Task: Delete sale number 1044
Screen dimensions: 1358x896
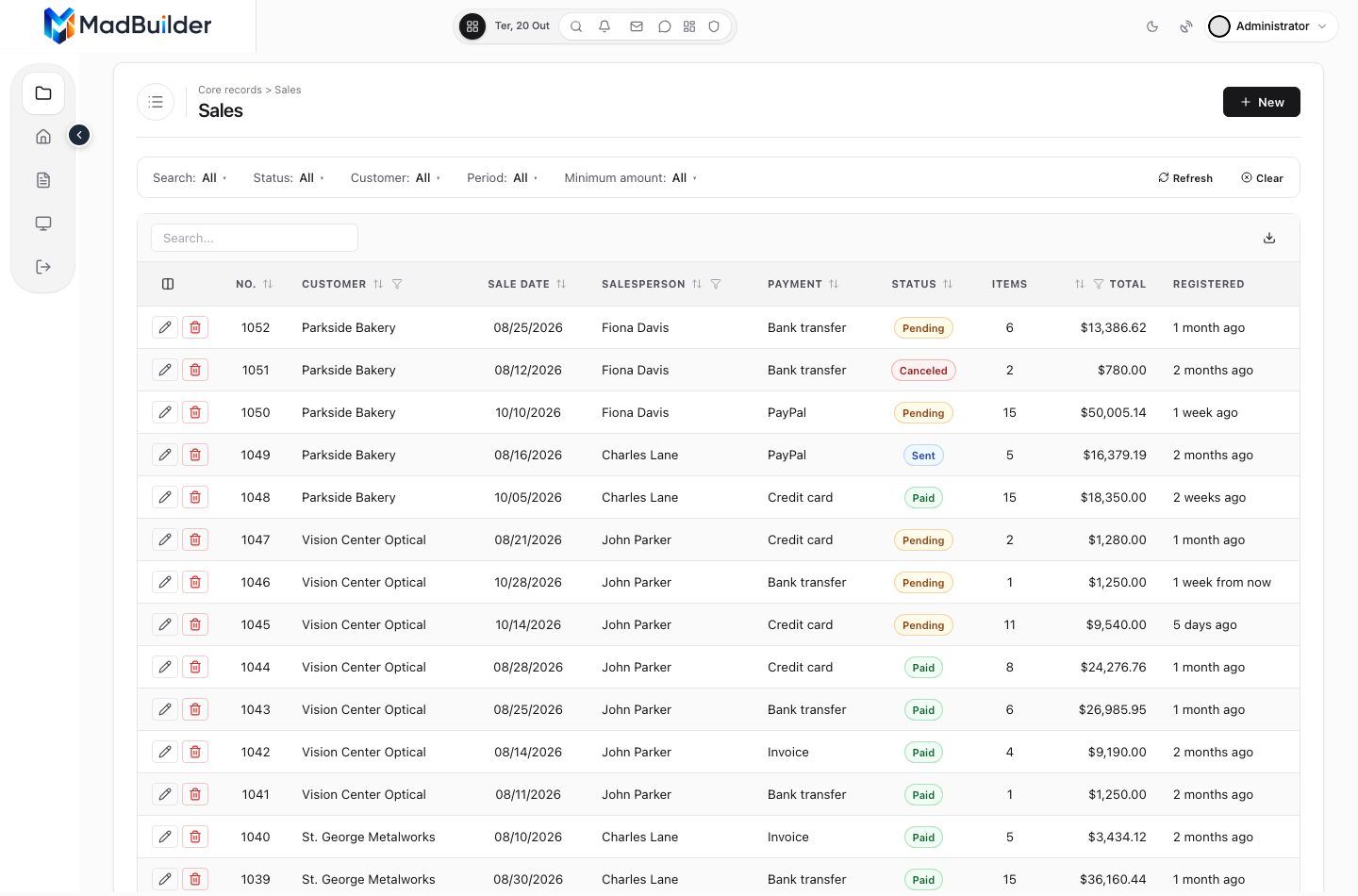Action: 195,667
